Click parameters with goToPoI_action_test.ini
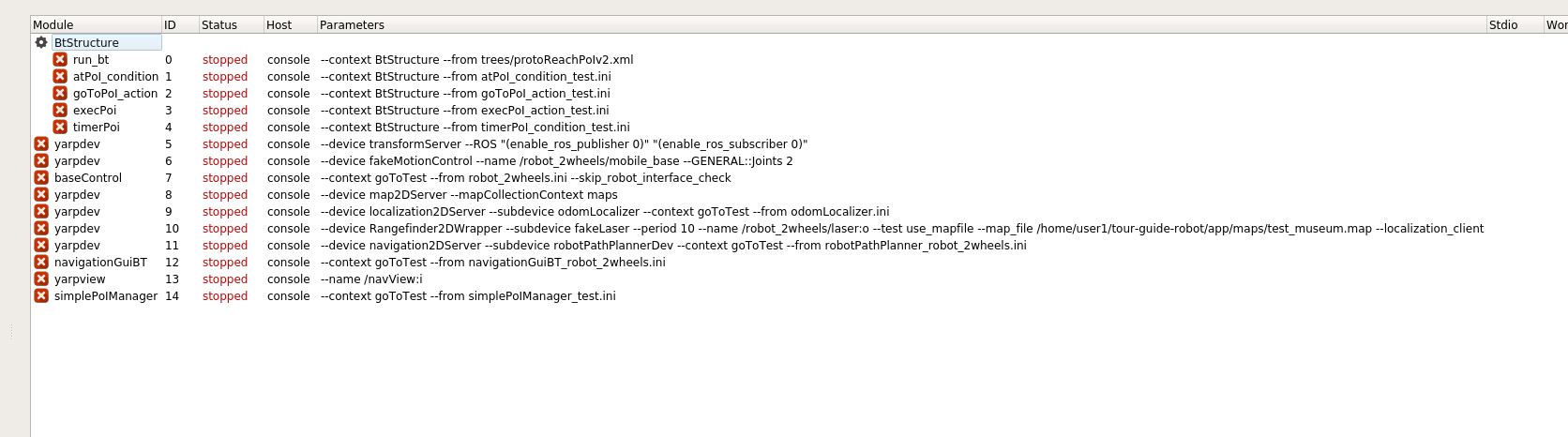The image size is (1568, 437). point(465,93)
